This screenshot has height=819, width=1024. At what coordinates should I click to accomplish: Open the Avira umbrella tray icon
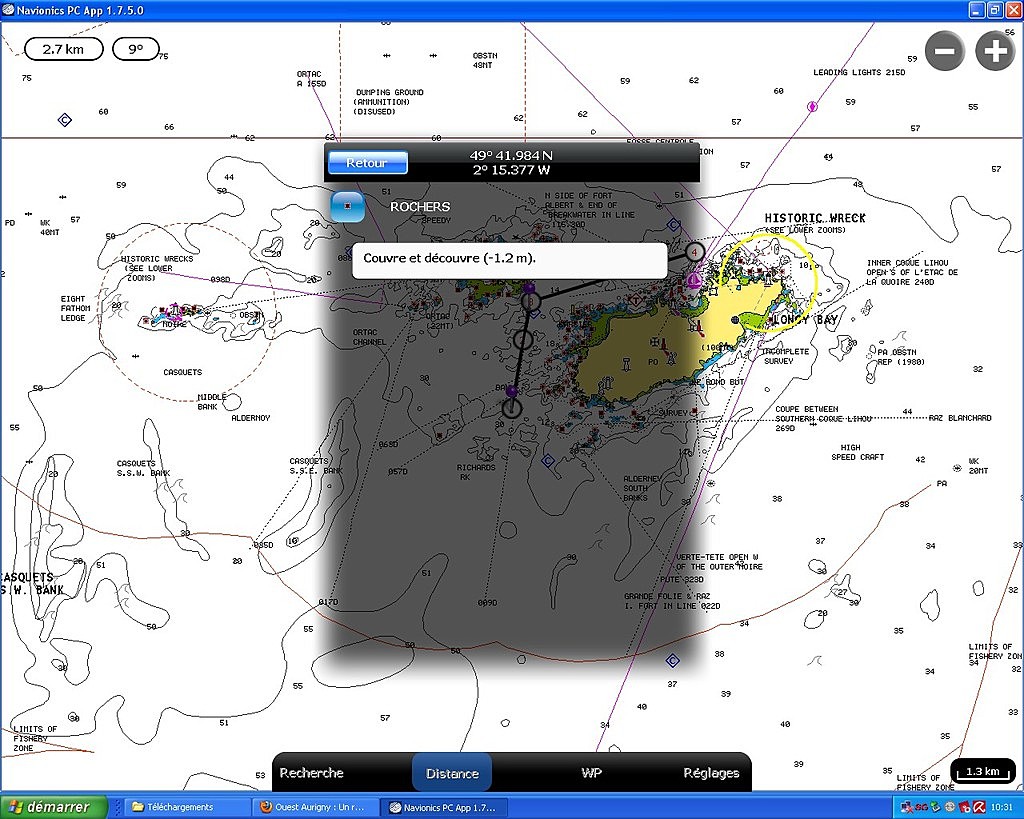click(x=980, y=807)
